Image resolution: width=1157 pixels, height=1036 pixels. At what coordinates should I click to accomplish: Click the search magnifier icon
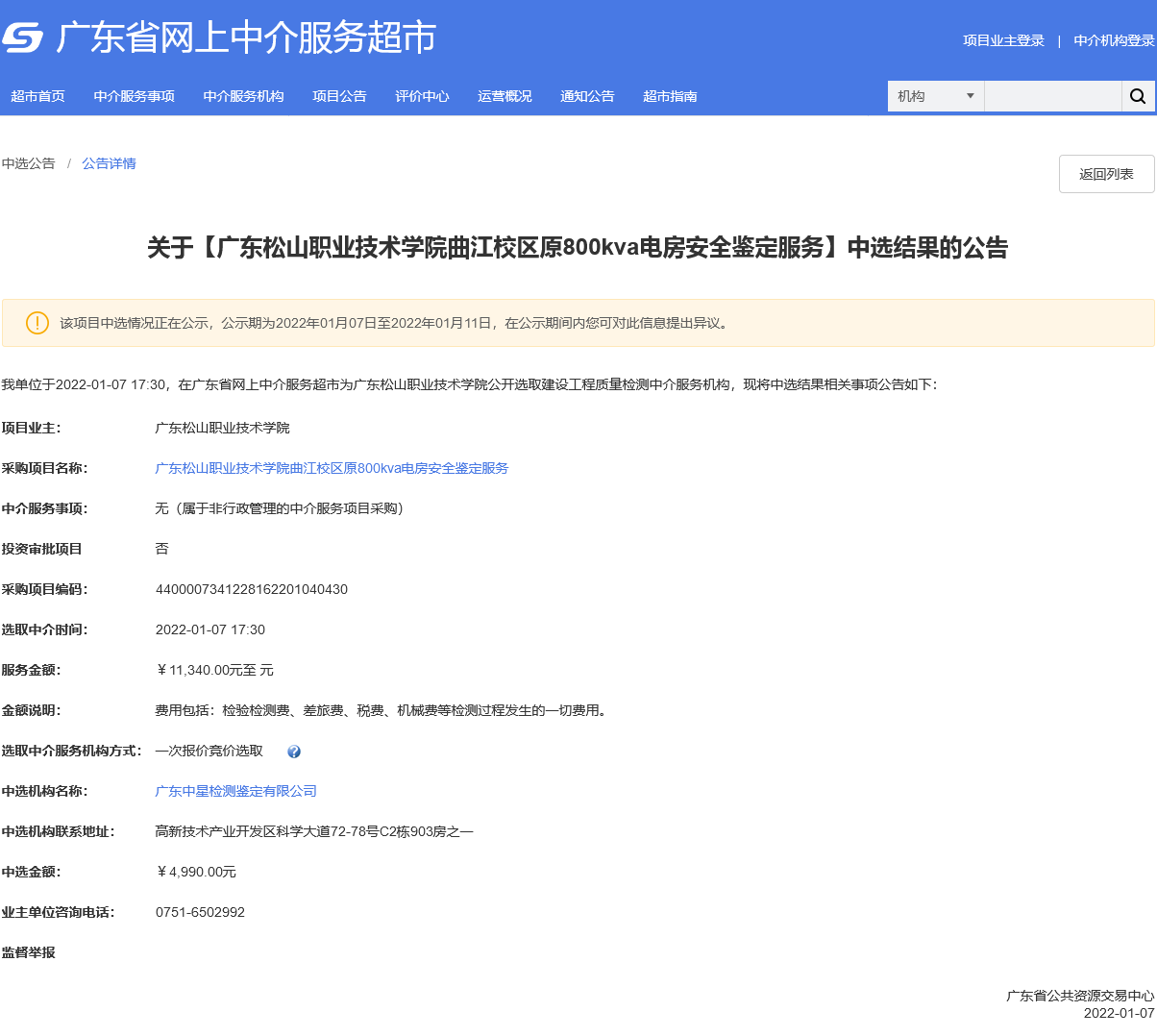[1138, 96]
